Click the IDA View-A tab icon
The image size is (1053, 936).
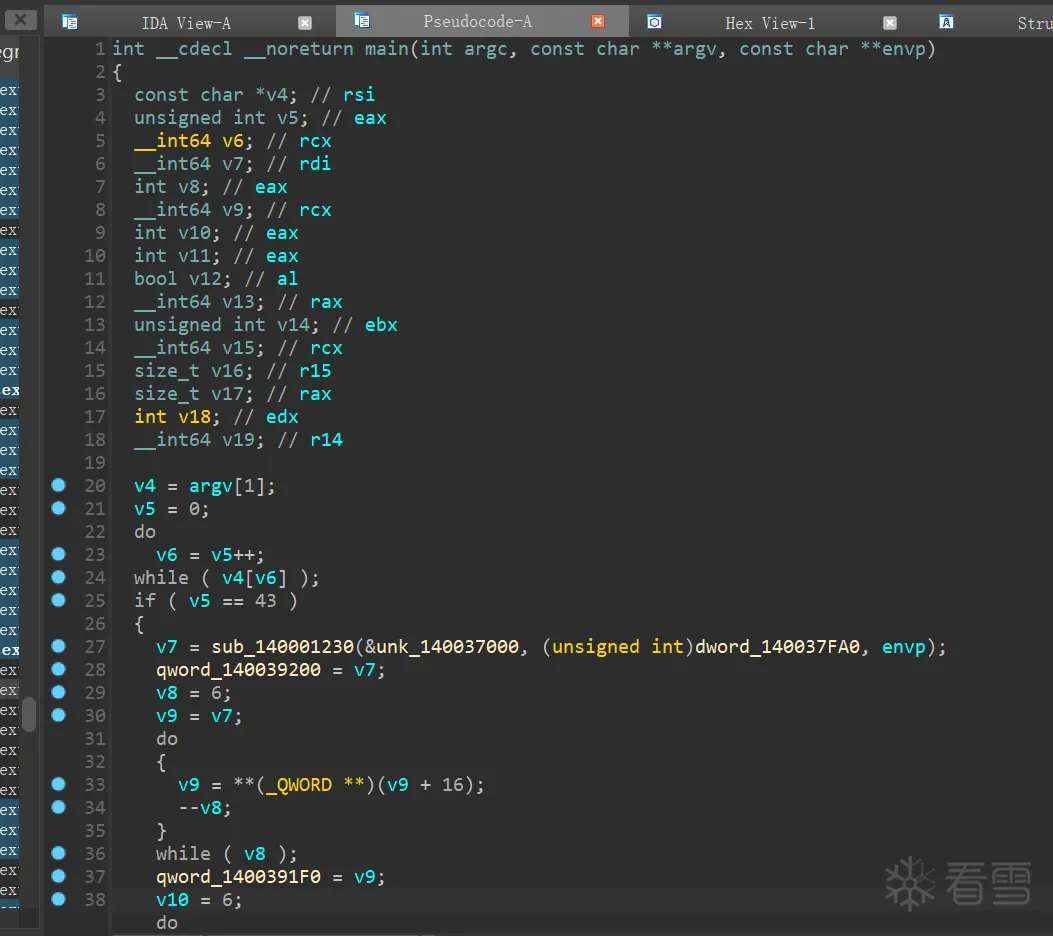click(69, 22)
